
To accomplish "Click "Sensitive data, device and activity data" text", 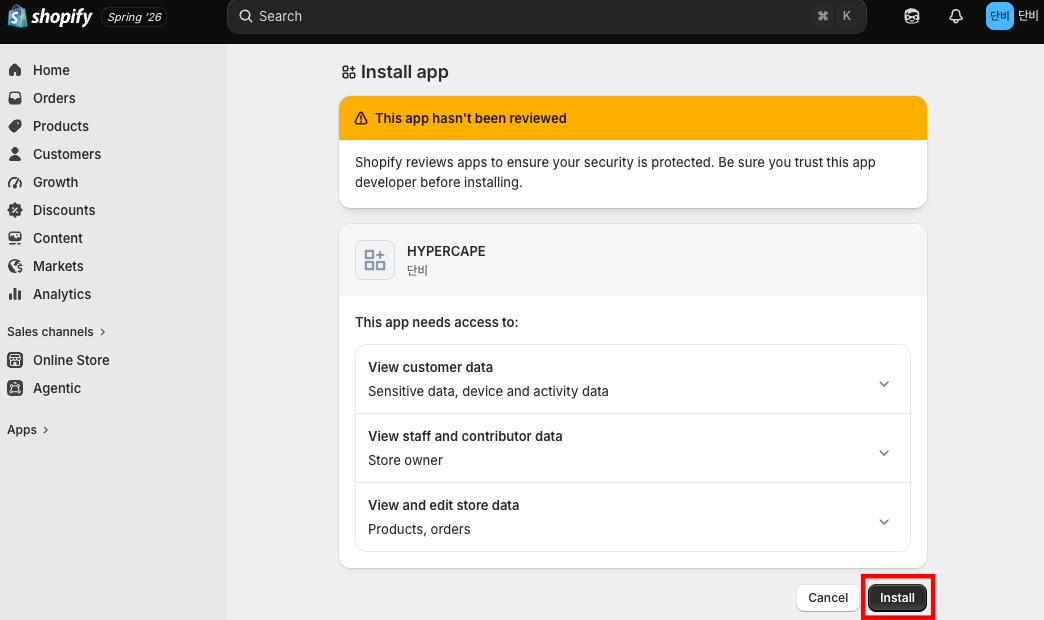I will coord(488,391).
